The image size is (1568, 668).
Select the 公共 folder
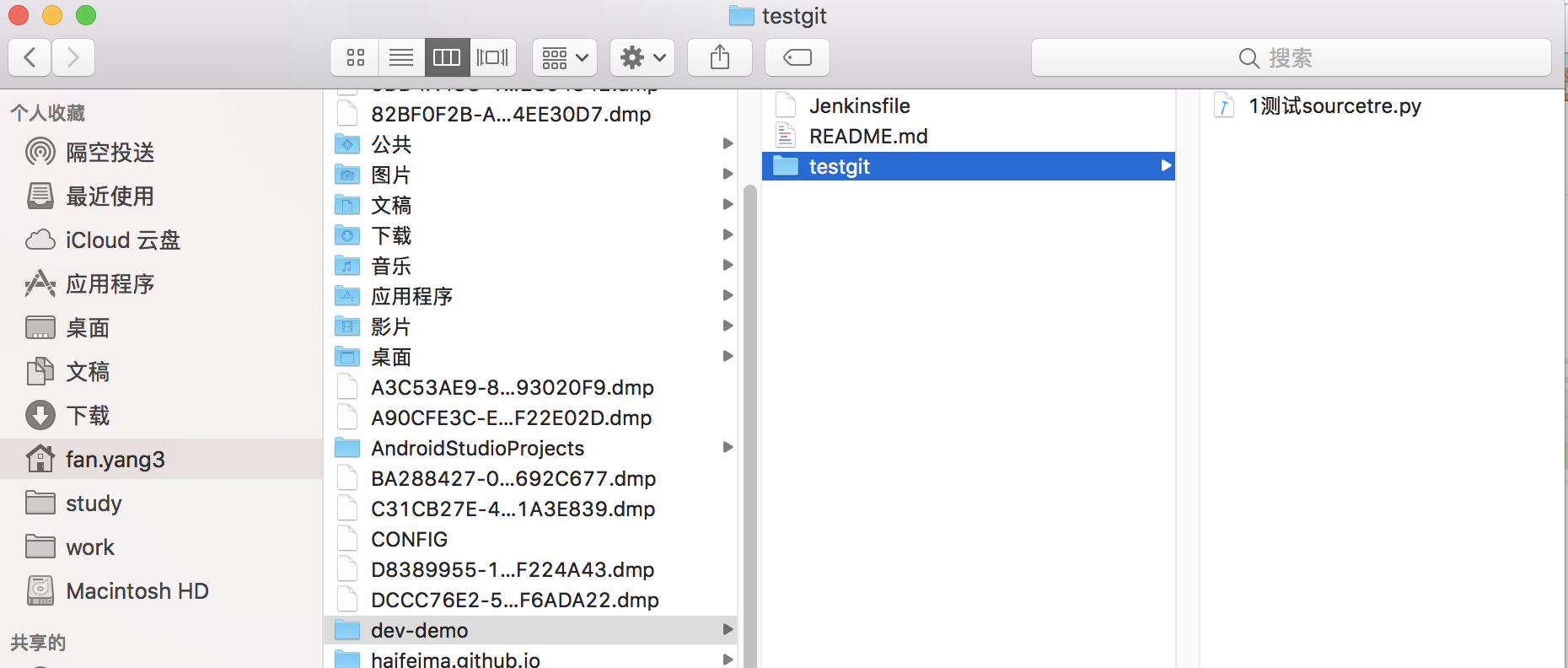pos(530,144)
